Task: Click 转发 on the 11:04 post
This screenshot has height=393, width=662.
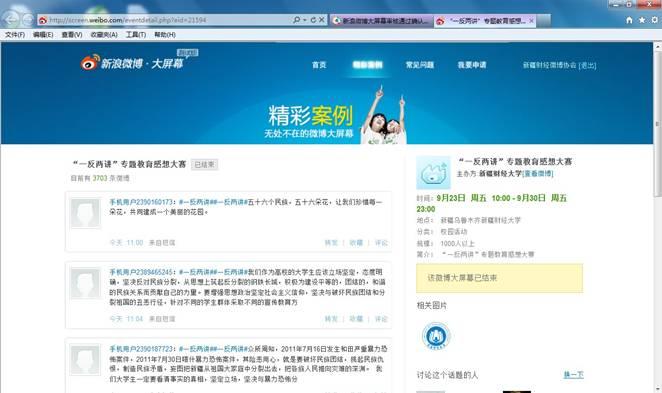Action: click(331, 319)
